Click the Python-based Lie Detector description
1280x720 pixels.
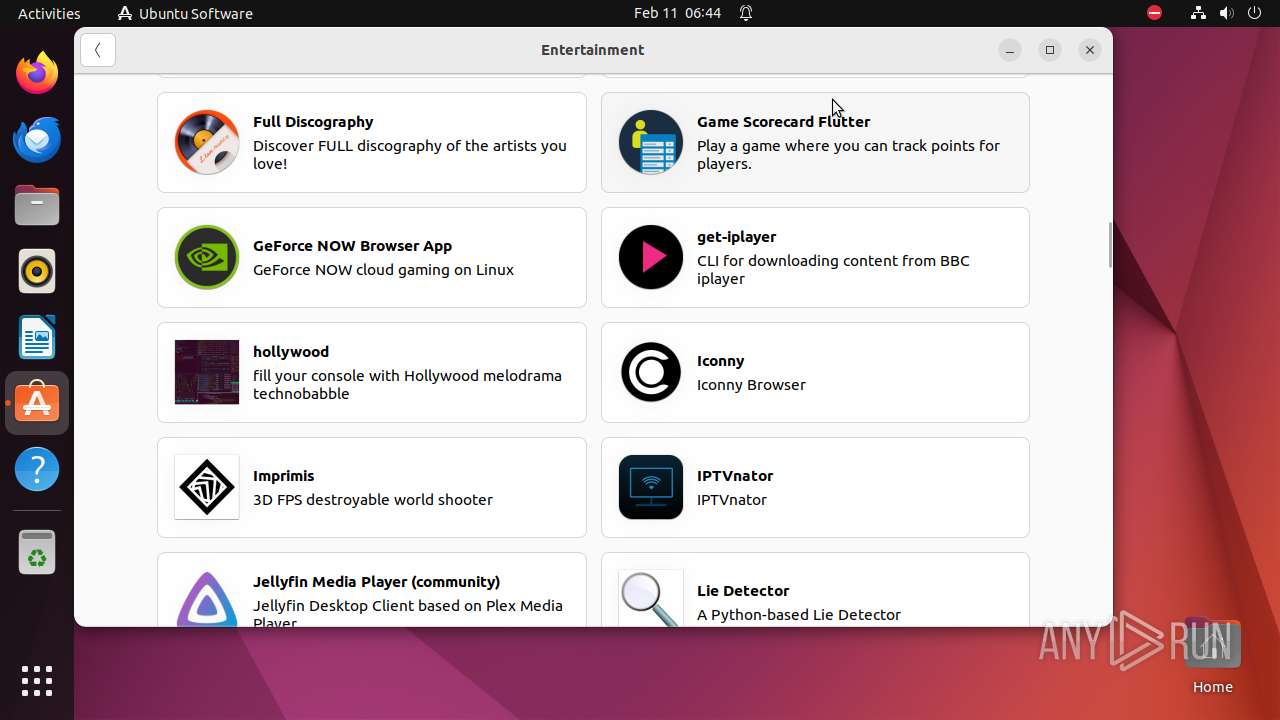coord(799,615)
